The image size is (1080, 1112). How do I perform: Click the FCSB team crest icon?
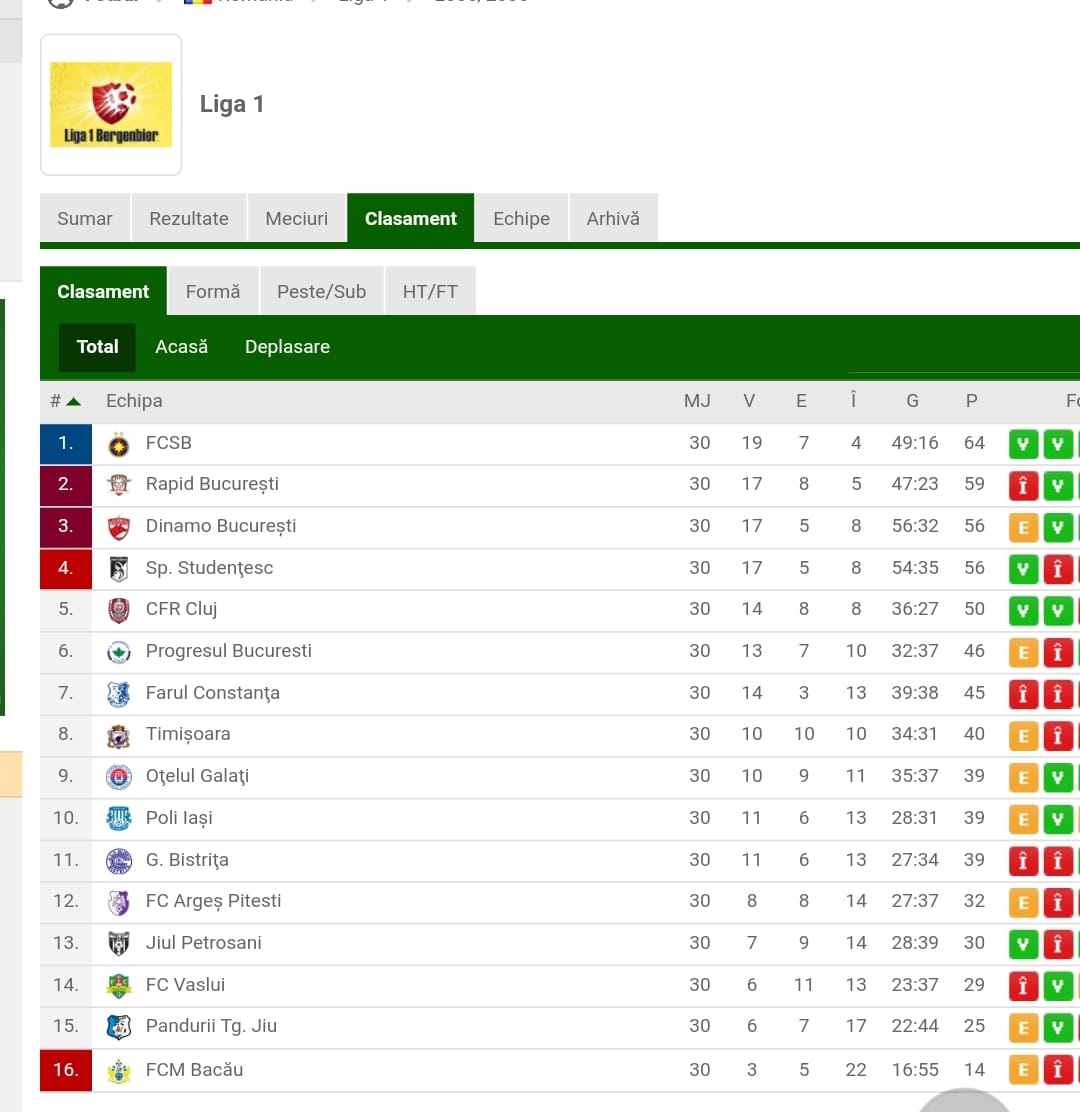pyautogui.click(x=118, y=445)
